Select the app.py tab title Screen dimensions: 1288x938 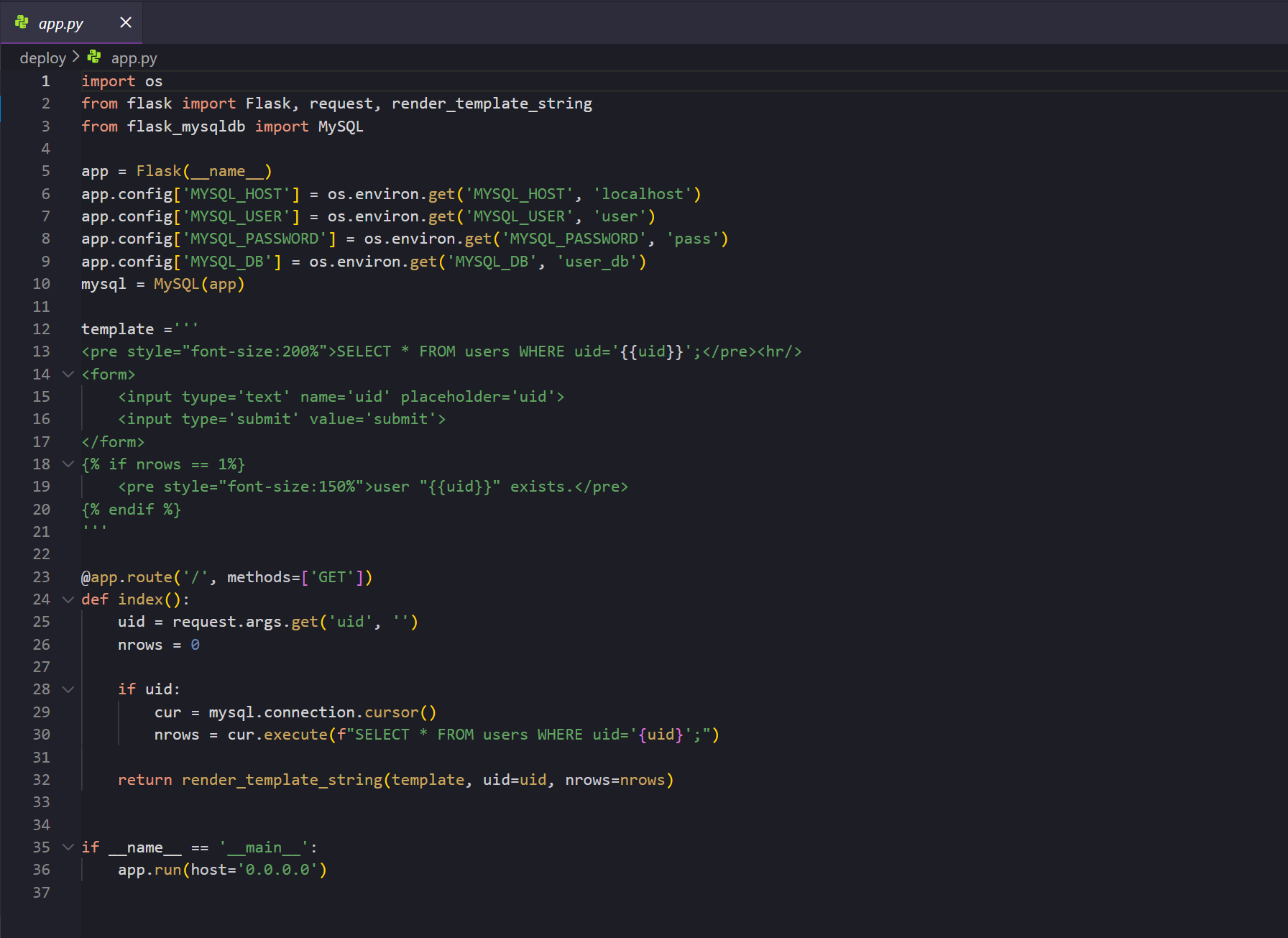tap(61, 24)
